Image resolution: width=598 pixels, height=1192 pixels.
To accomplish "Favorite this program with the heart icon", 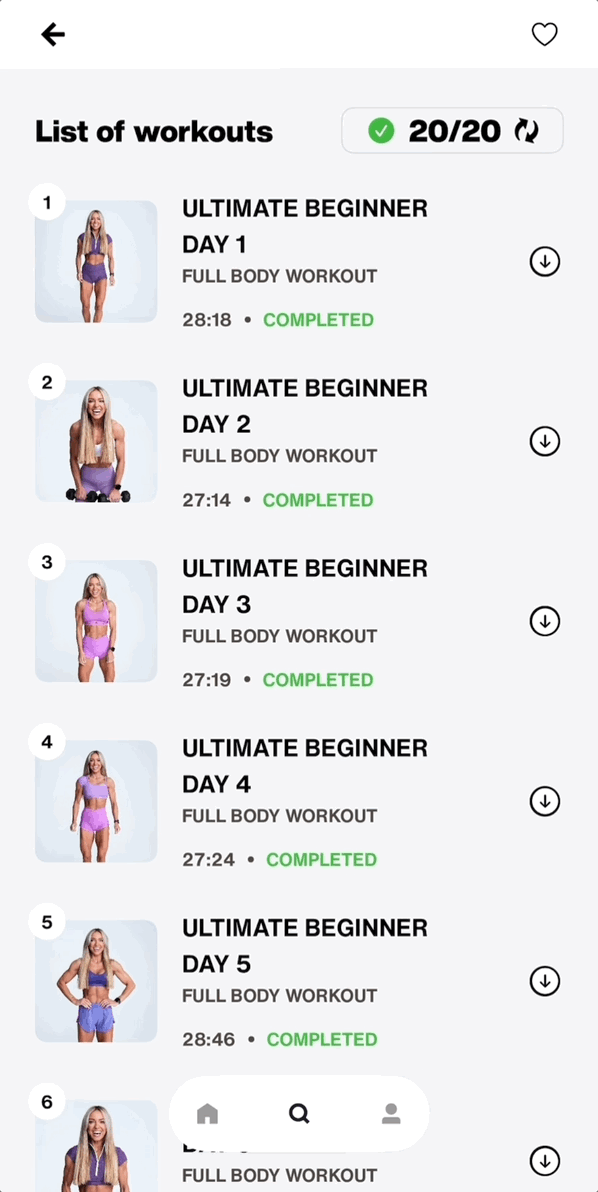I will click(544, 34).
